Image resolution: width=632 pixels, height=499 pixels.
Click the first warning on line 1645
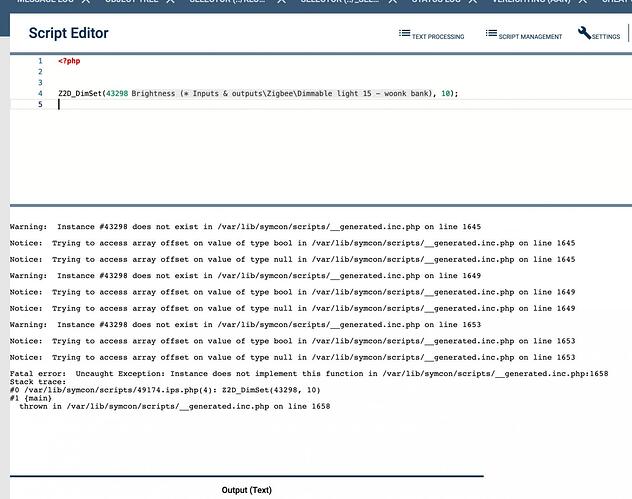pos(245,227)
